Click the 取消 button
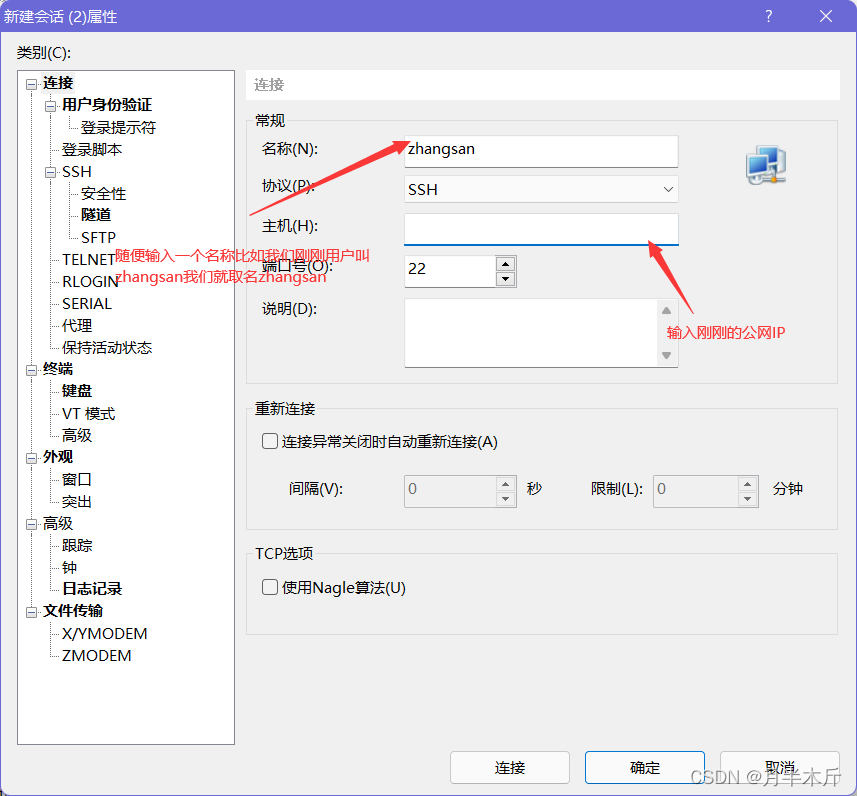 [779, 768]
